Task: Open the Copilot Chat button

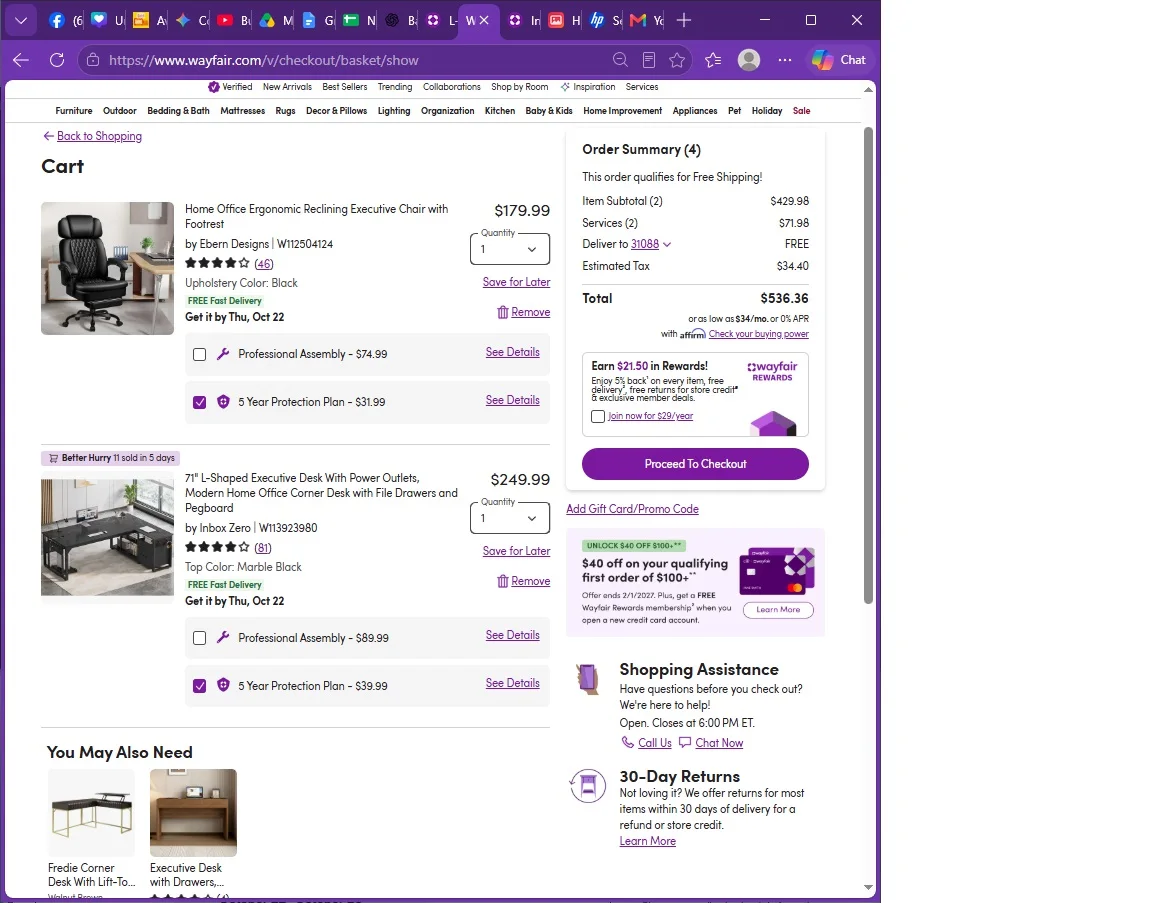Action: pyautogui.click(x=838, y=60)
